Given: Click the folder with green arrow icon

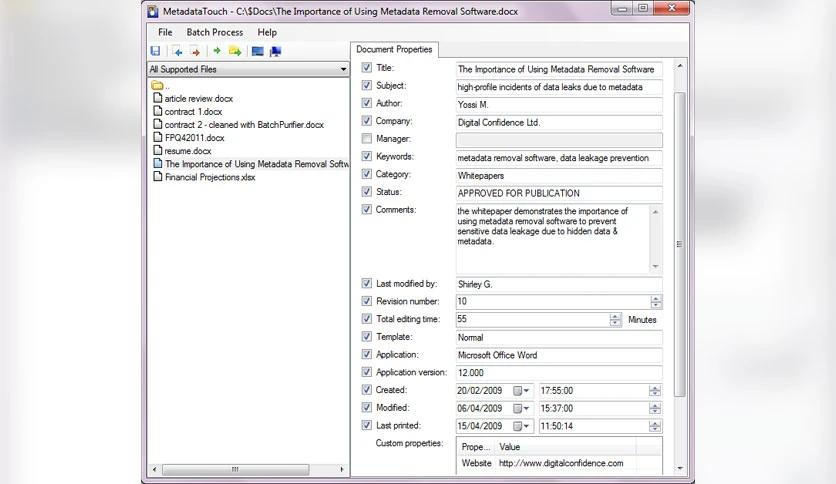Looking at the screenshot, I should click(235, 51).
